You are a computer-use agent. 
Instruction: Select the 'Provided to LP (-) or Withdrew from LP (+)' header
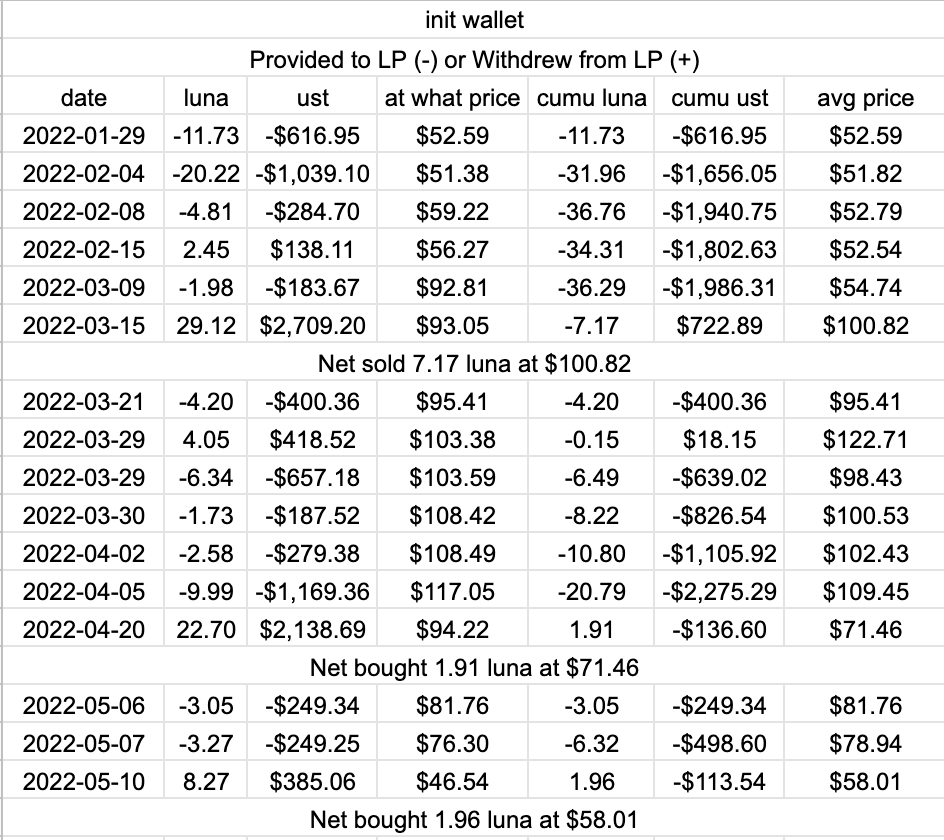[x=473, y=60]
